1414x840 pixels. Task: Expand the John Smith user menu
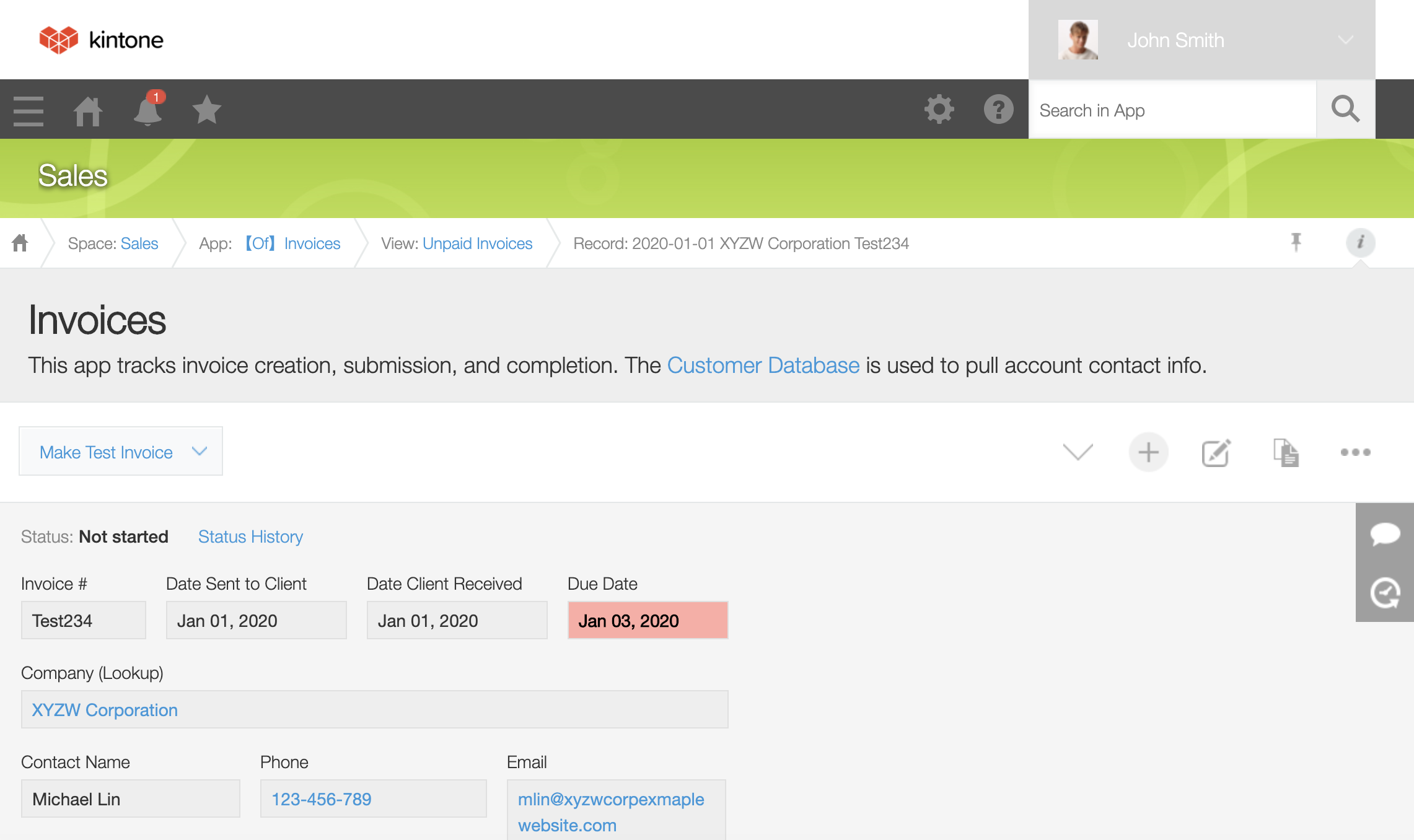tap(1201, 40)
